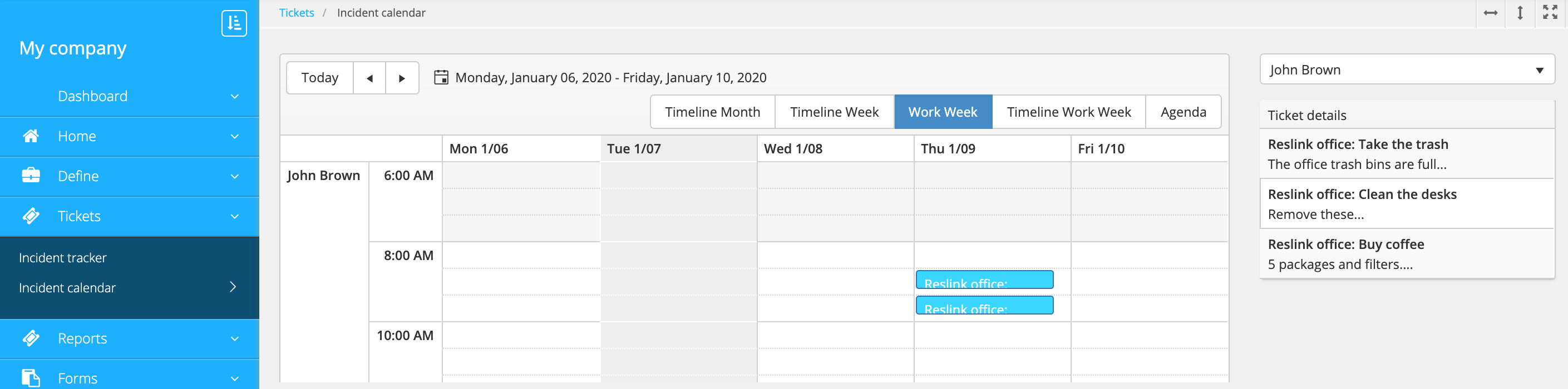Open the John Brown user dropdown
This screenshot has width=1568, height=389.
tap(1539, 71)
